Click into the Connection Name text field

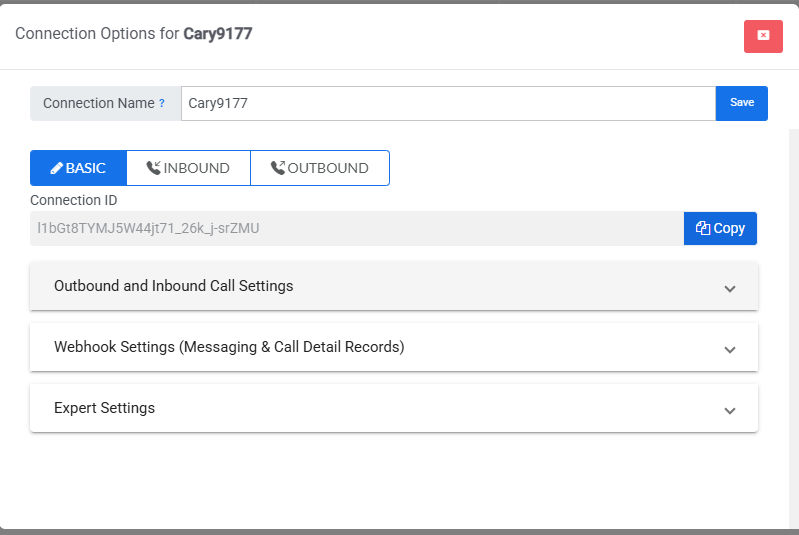pos(447,103)
